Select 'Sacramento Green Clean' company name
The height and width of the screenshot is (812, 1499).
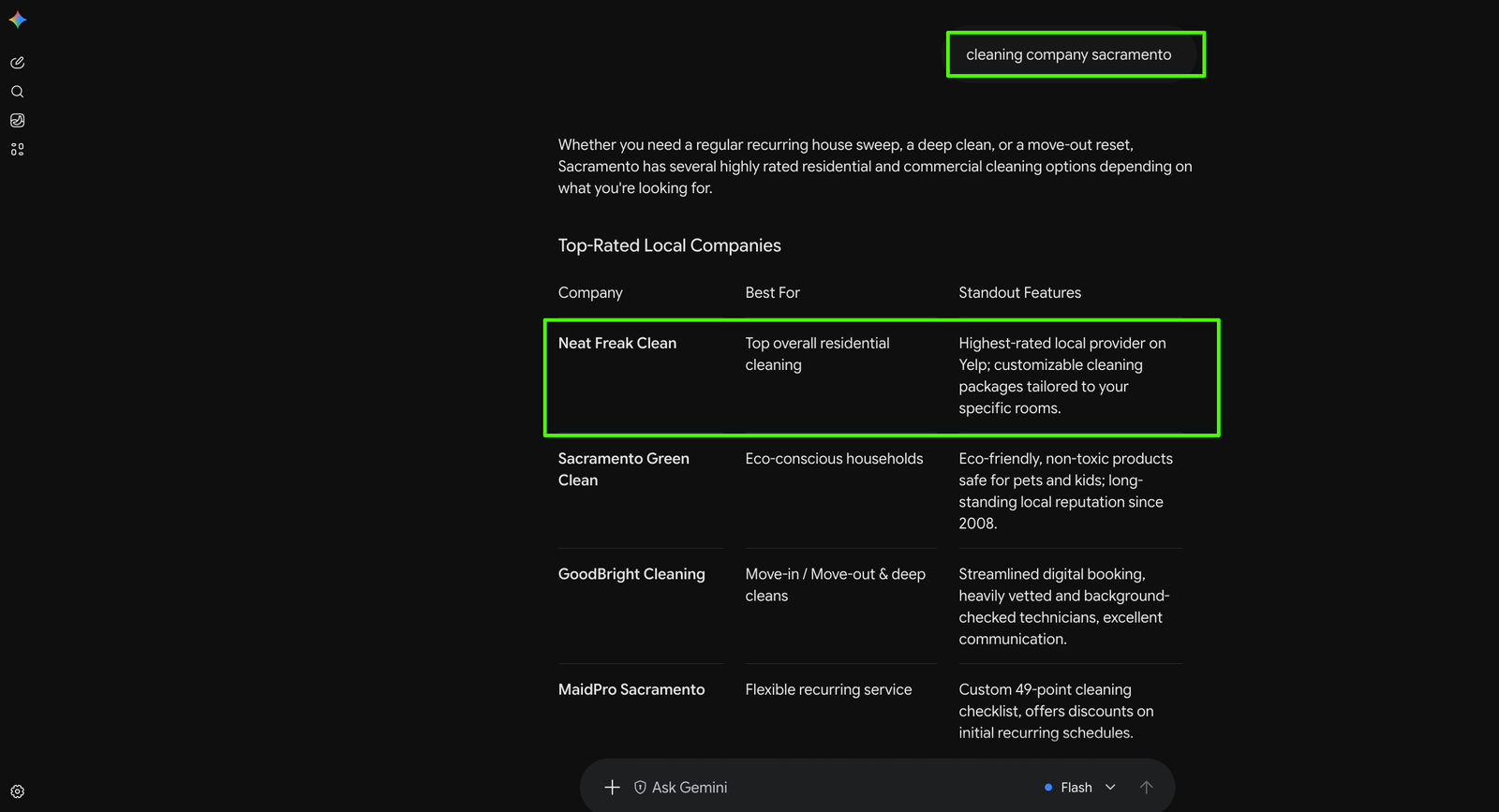[624, 469]
